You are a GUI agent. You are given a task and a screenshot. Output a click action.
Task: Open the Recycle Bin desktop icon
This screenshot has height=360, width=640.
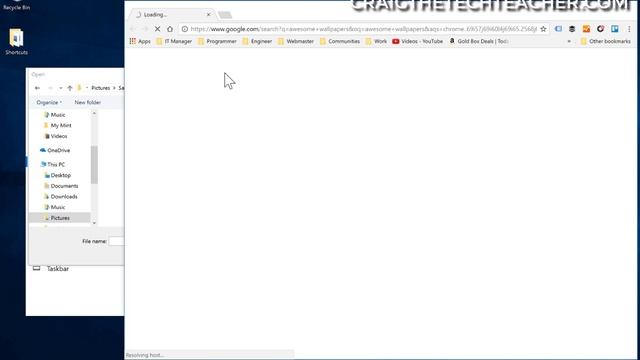pyautogui.click(x=16, y=5)
